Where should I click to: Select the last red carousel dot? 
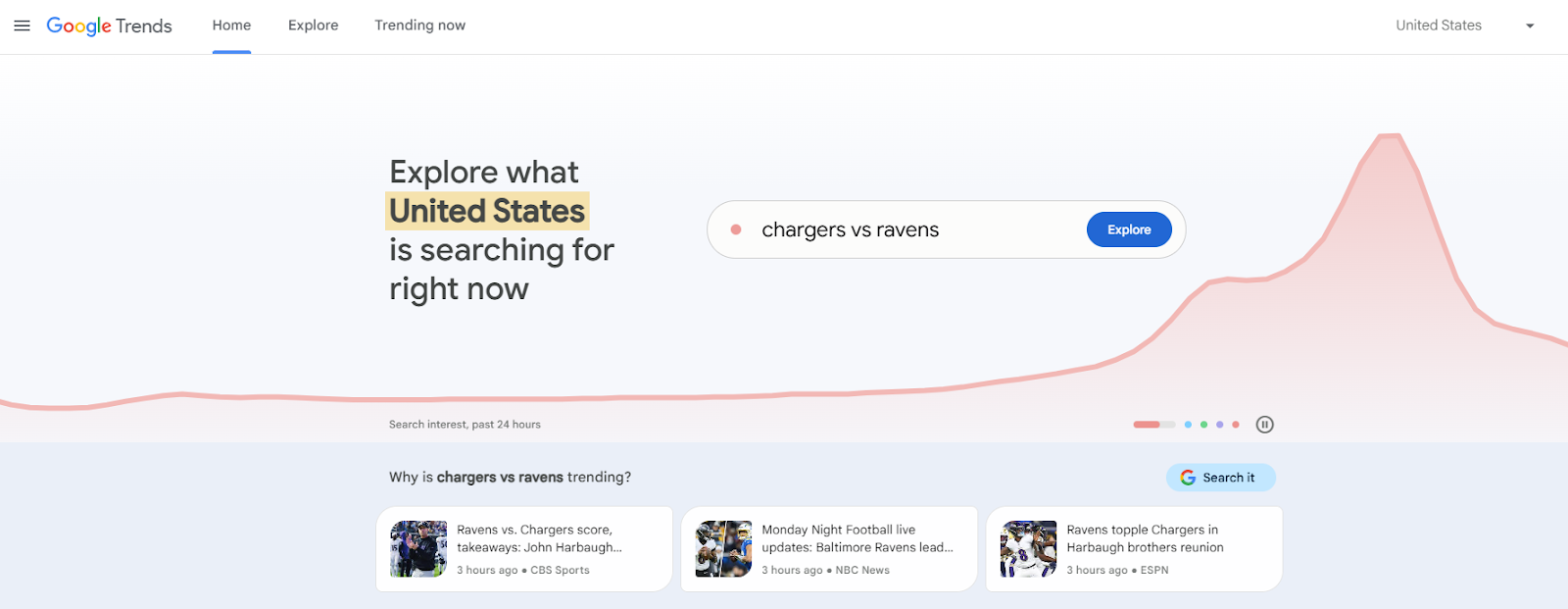tap(1236, 424)
